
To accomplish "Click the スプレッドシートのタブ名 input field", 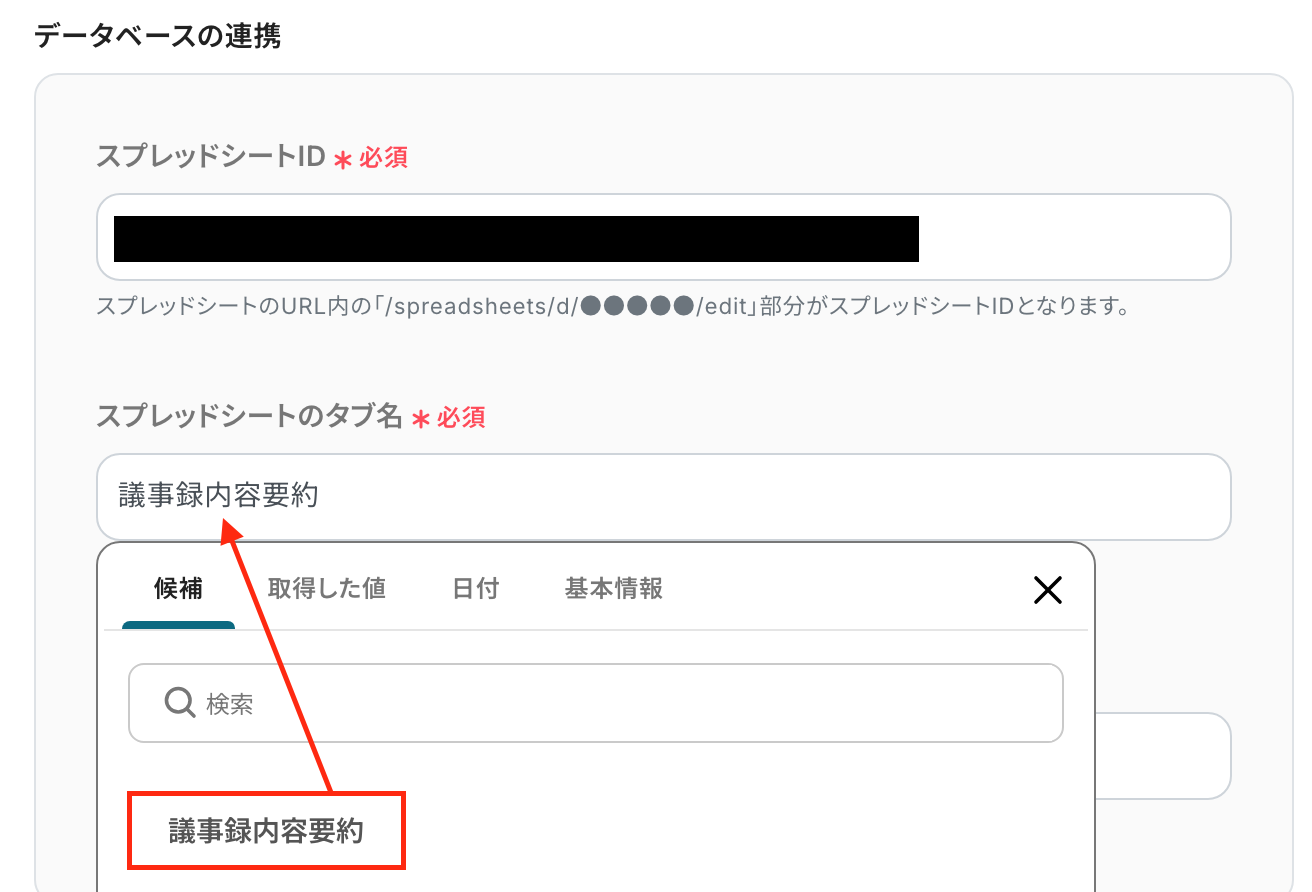I will (x=663, y=497).
